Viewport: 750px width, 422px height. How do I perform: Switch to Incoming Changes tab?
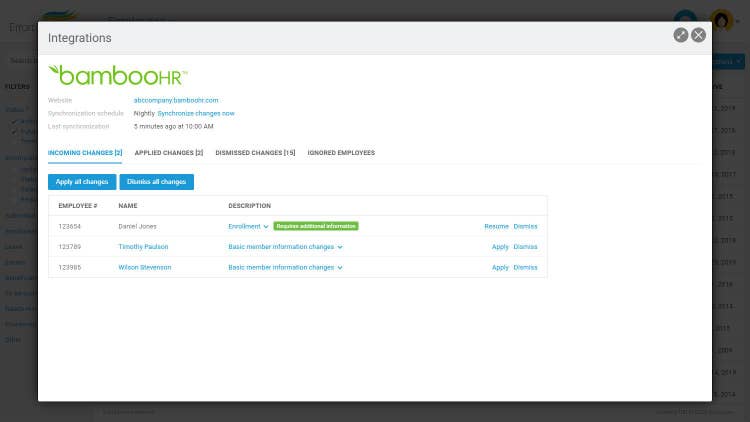pos(85,153)
